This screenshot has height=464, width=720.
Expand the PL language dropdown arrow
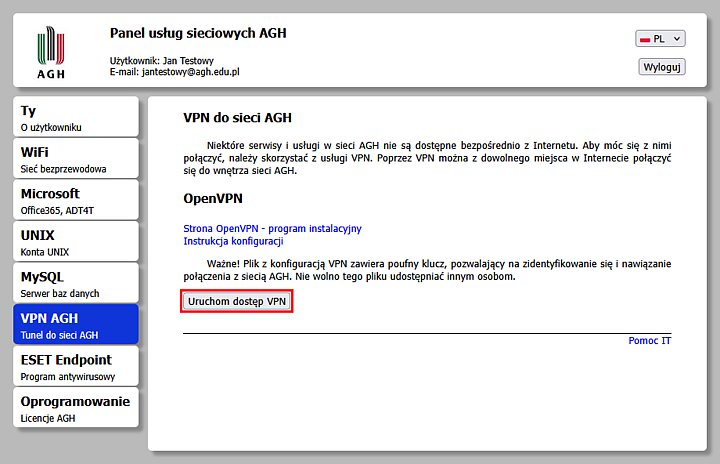677,39
